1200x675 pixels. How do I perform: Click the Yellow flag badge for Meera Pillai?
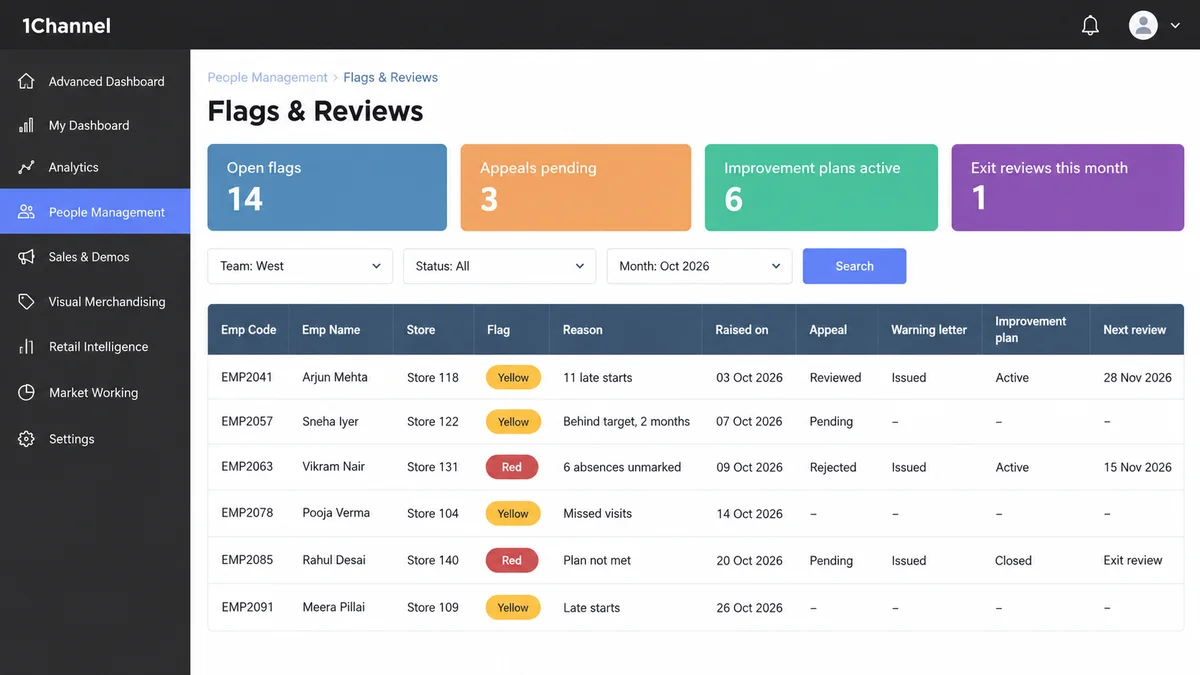pyautogui.click(x=513, y=607)
